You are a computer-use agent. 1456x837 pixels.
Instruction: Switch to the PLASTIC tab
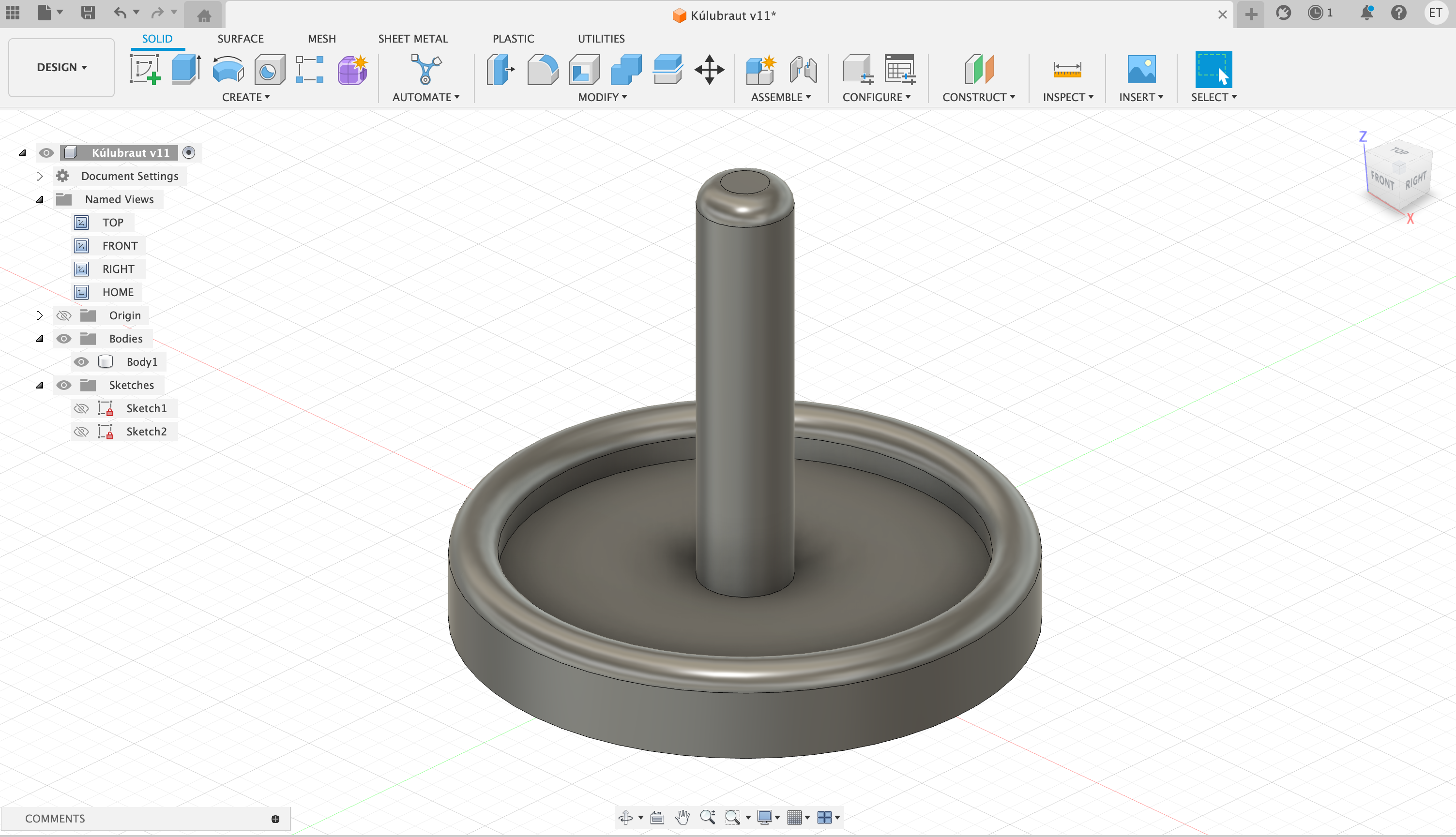(x=513, y=39)
